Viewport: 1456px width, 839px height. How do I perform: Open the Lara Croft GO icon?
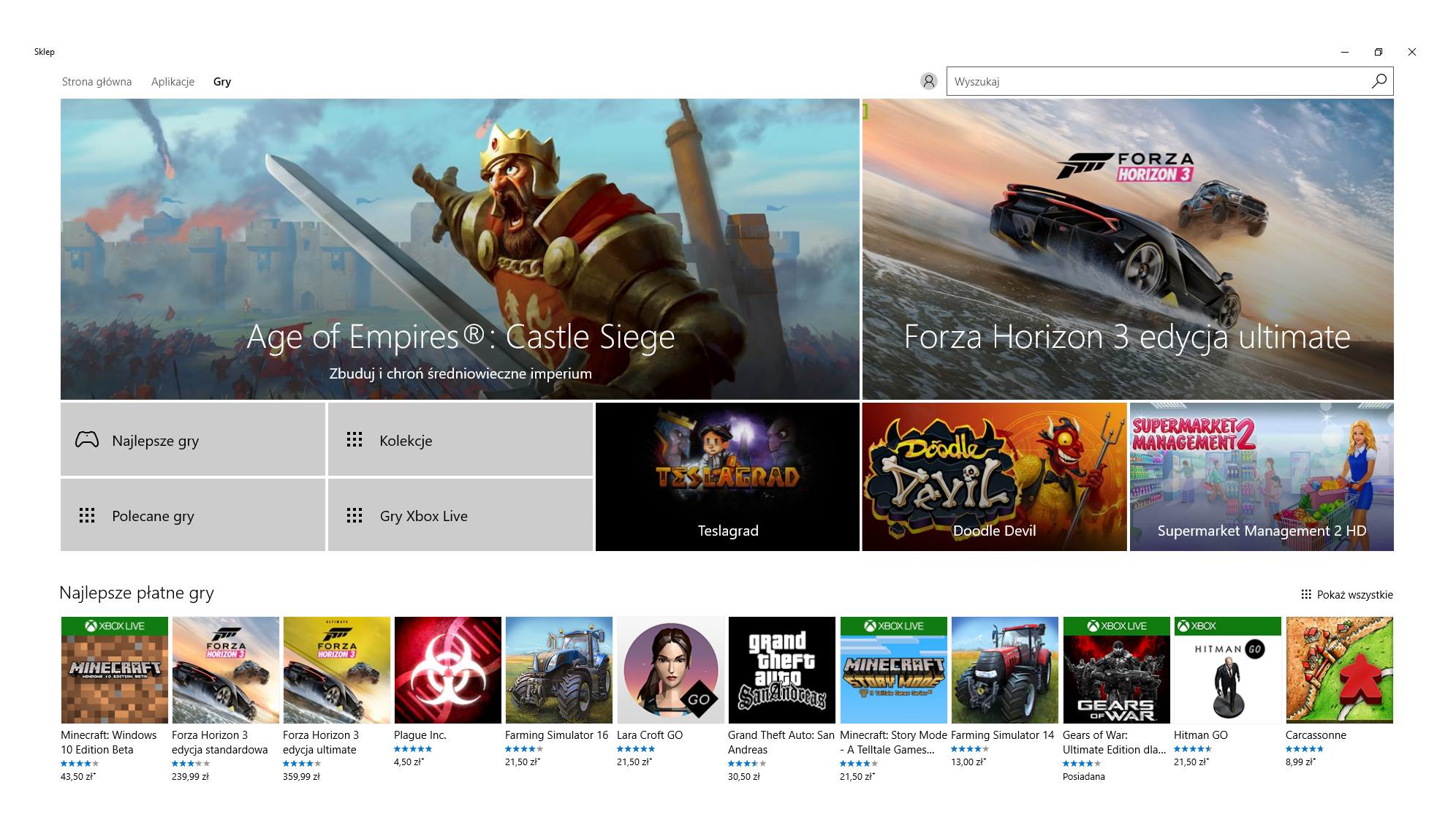click(671, 670)
